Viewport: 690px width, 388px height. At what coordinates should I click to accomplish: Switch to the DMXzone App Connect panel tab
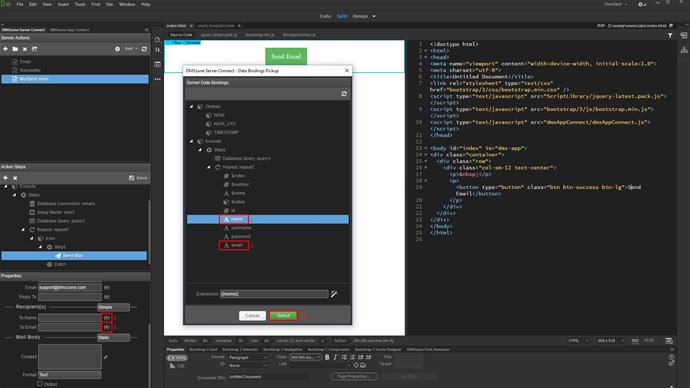(70, 30)
